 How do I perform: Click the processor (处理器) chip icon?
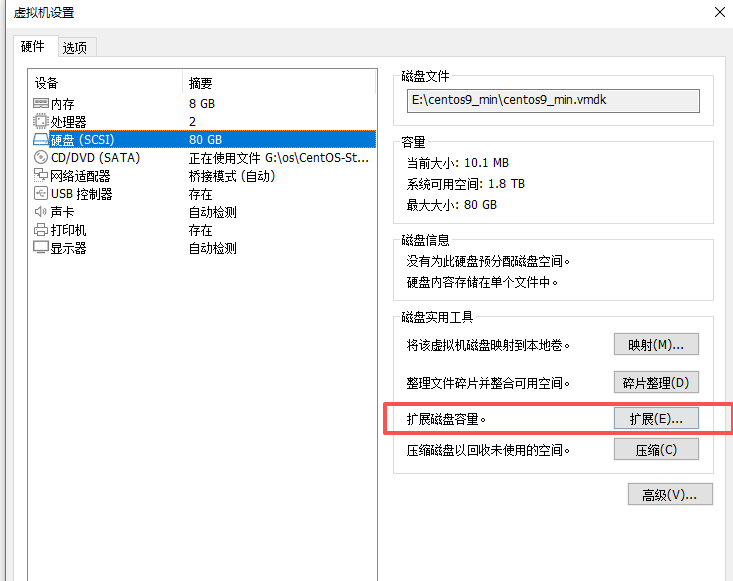[41, 122]
